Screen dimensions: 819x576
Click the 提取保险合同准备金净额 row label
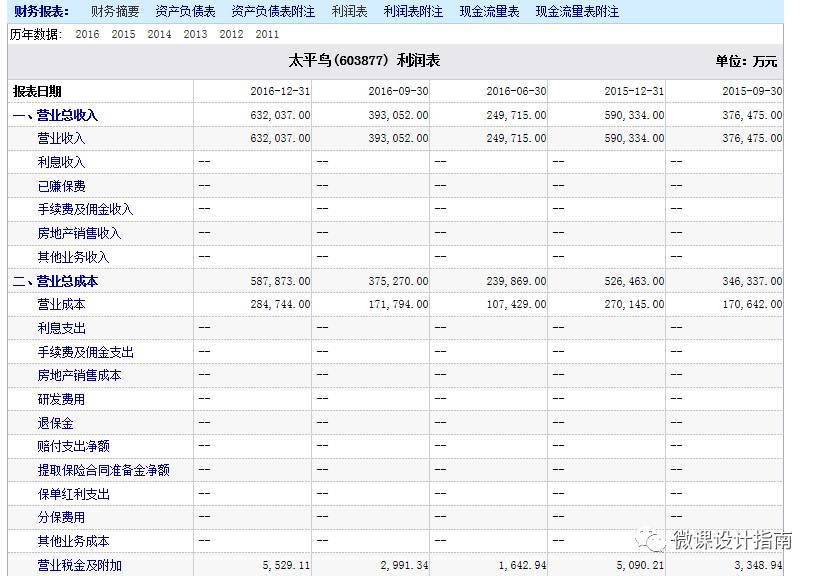tap(103, 471)
